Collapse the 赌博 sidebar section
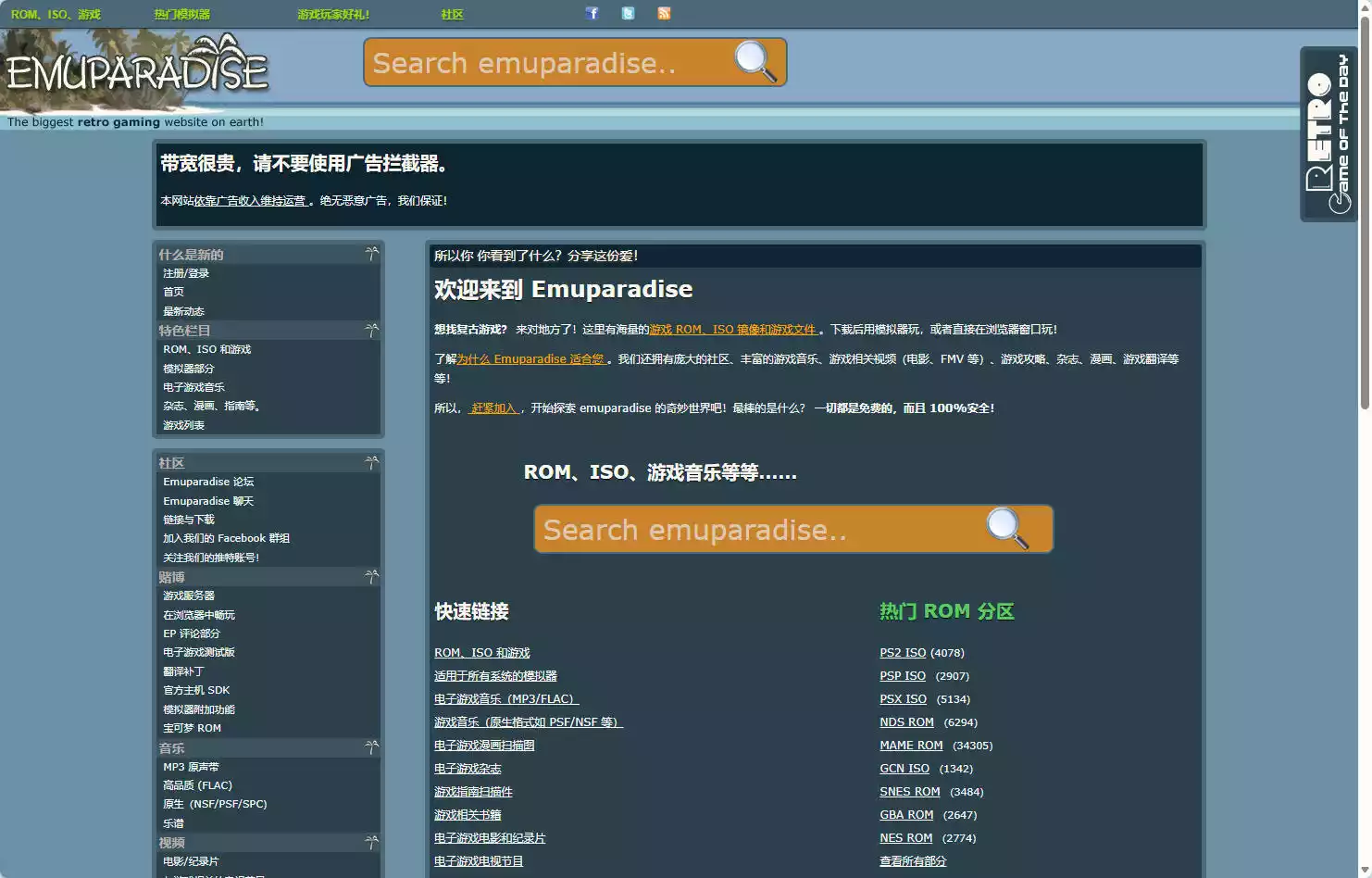1372x878 pixels. [371, 577]
